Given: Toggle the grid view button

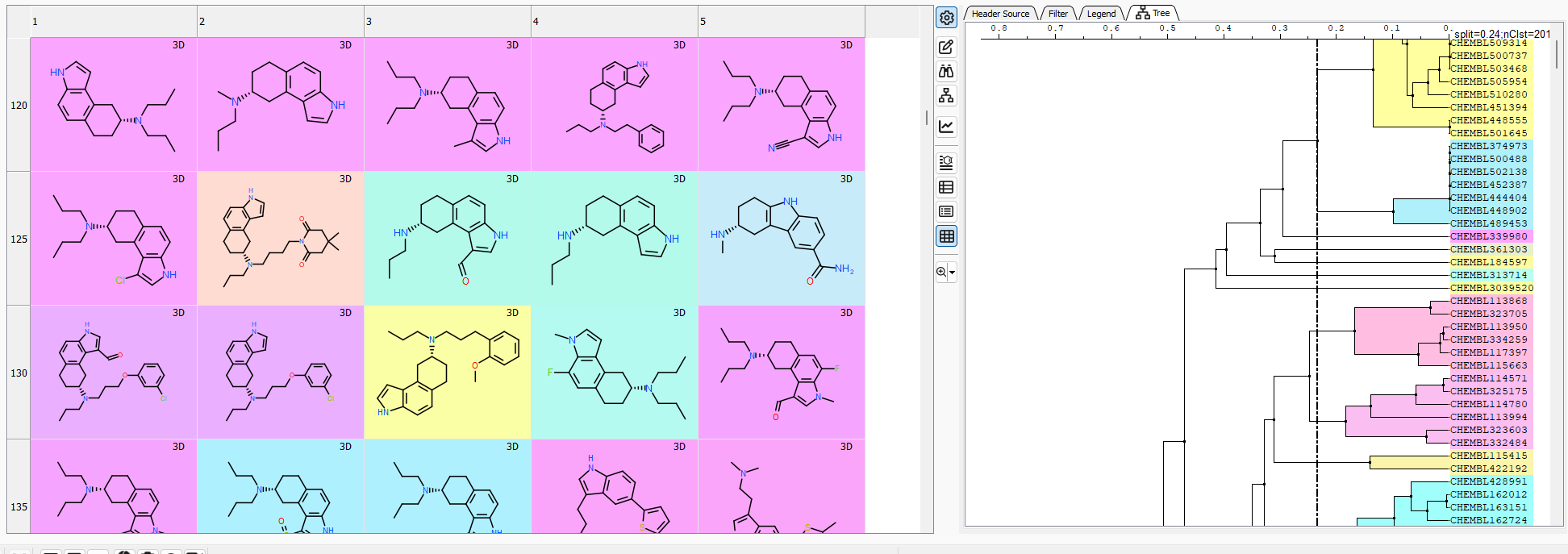Looking at the screenshot, I should pyautogui.click(x=946, y=236).
